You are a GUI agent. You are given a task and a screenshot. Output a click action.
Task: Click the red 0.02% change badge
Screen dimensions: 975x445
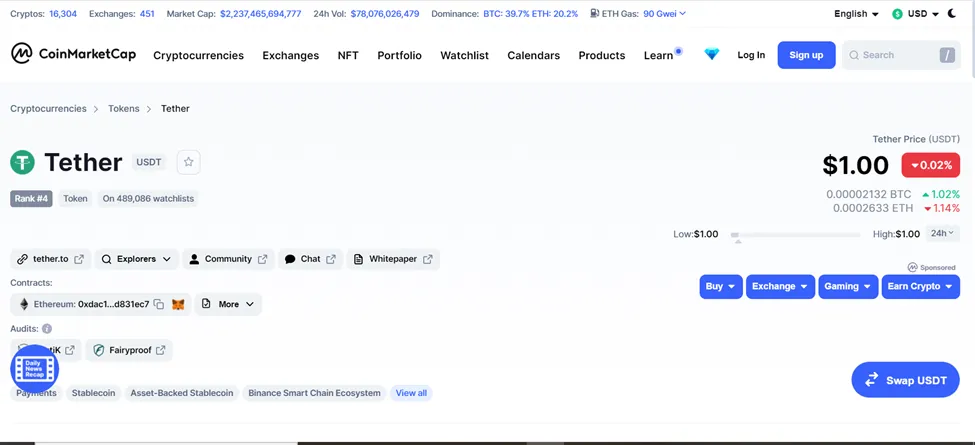931,165
